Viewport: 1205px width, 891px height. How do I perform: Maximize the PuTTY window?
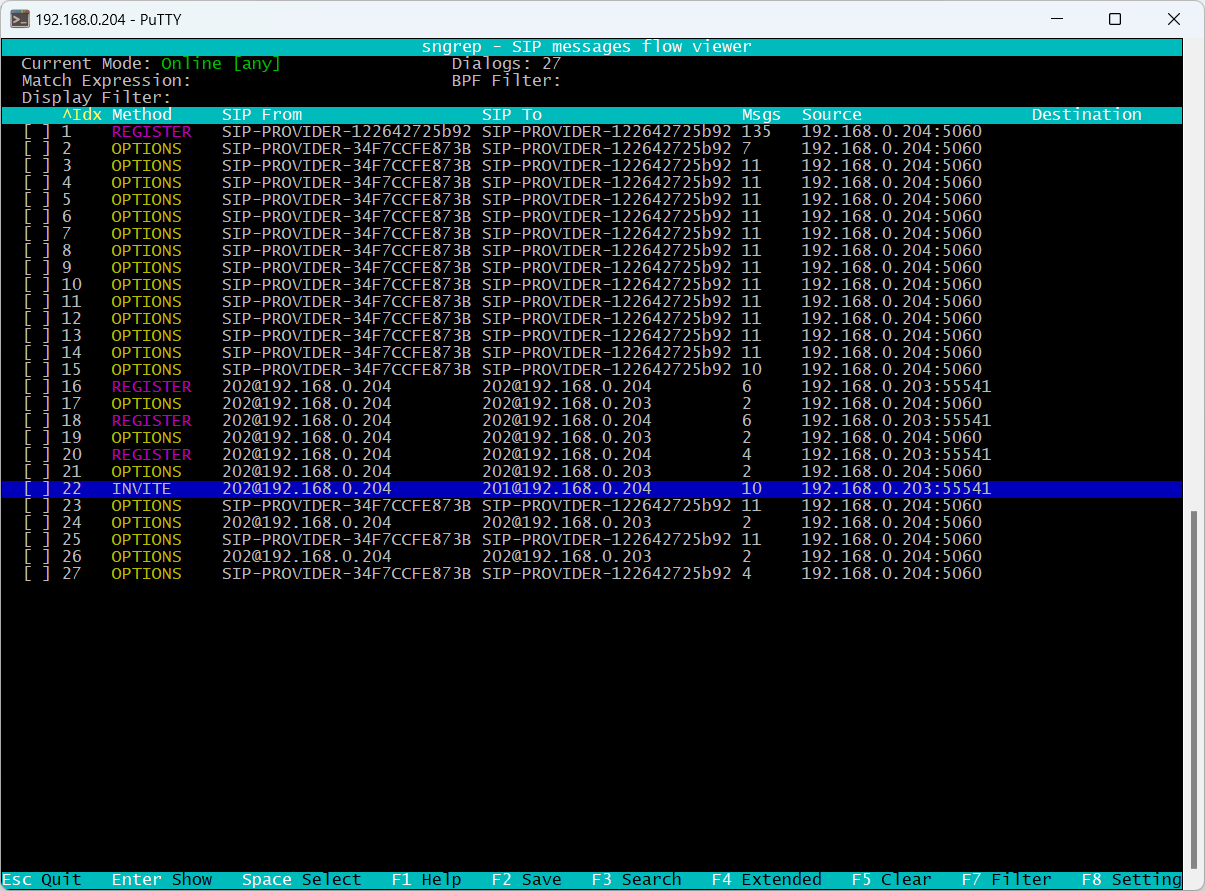point(1115,19)
